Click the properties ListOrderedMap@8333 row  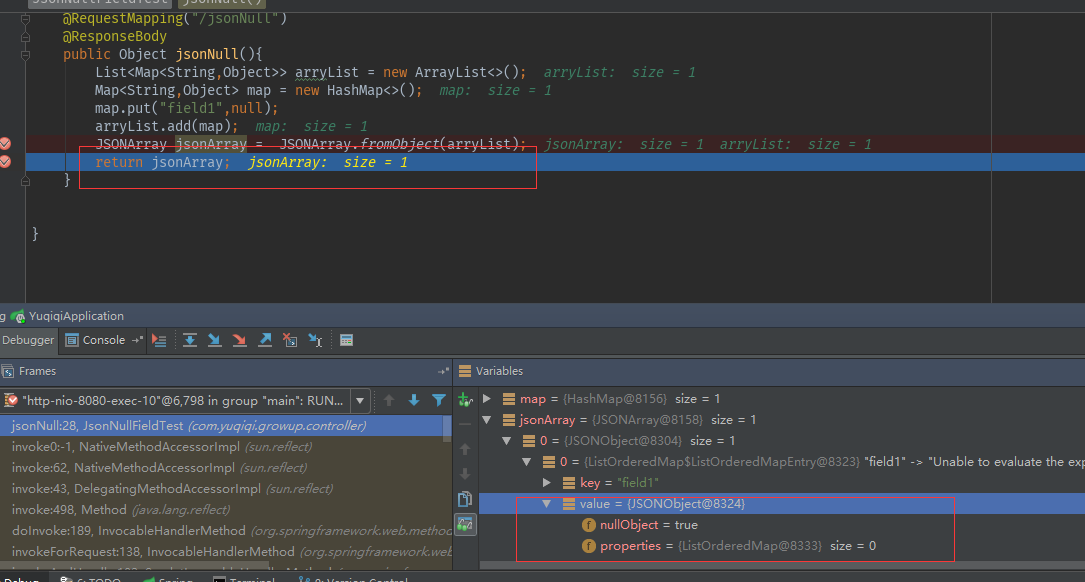(x=782, y=546)
